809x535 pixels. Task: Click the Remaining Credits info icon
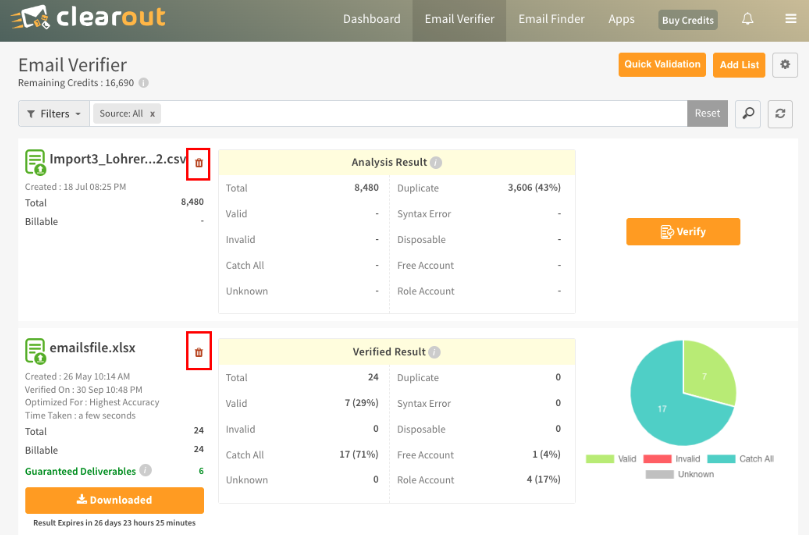[144, 83]
